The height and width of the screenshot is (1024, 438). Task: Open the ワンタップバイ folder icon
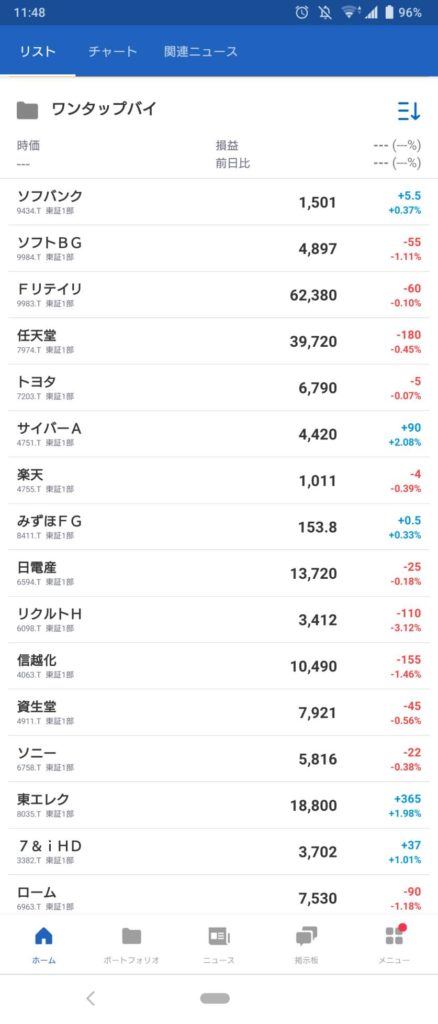pyautogui.click(x=27, y=110)
